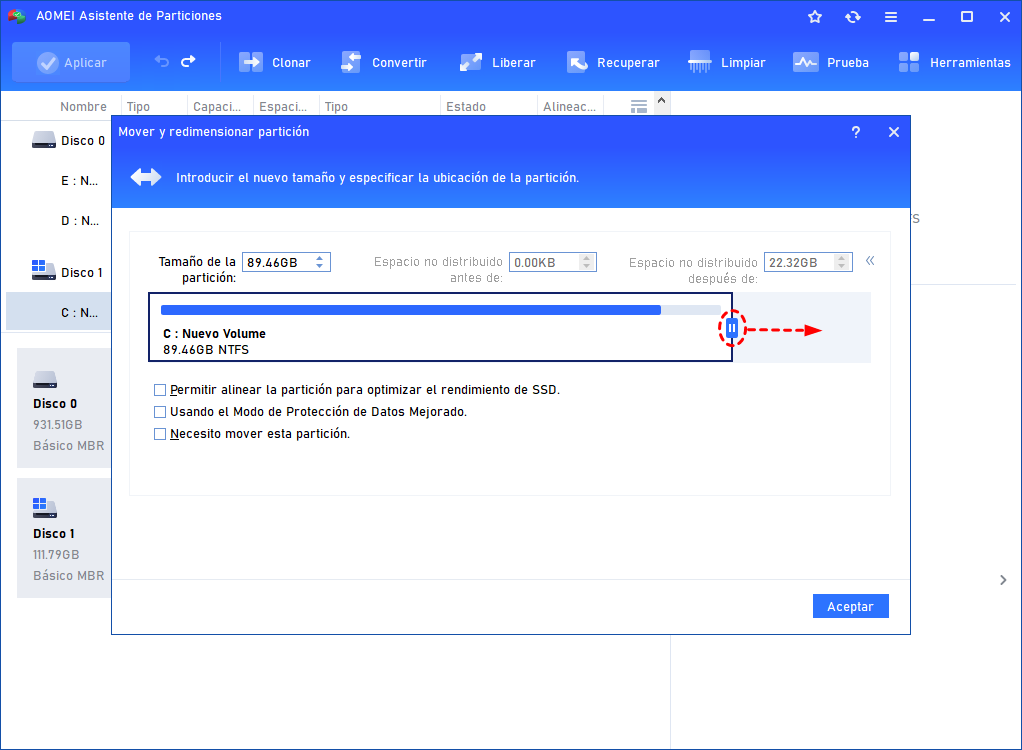Click the Disco 0 931.51GB disk card
1022x750 pixels.
pyautogui.click(x=64, y=408)
